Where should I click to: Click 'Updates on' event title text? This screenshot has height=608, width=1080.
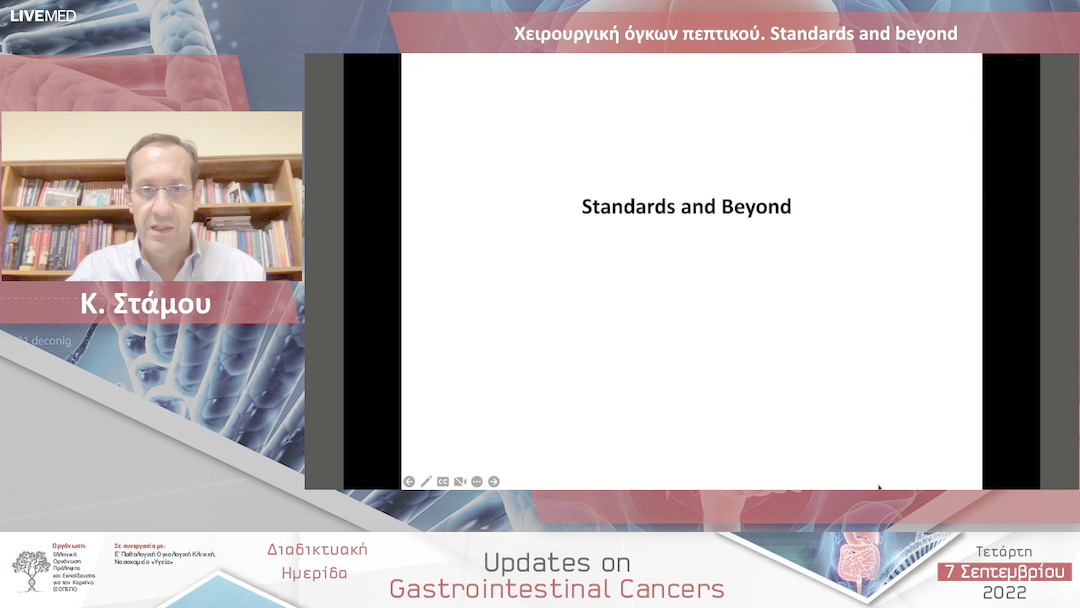pyautogui.click(x=557, y=563)
